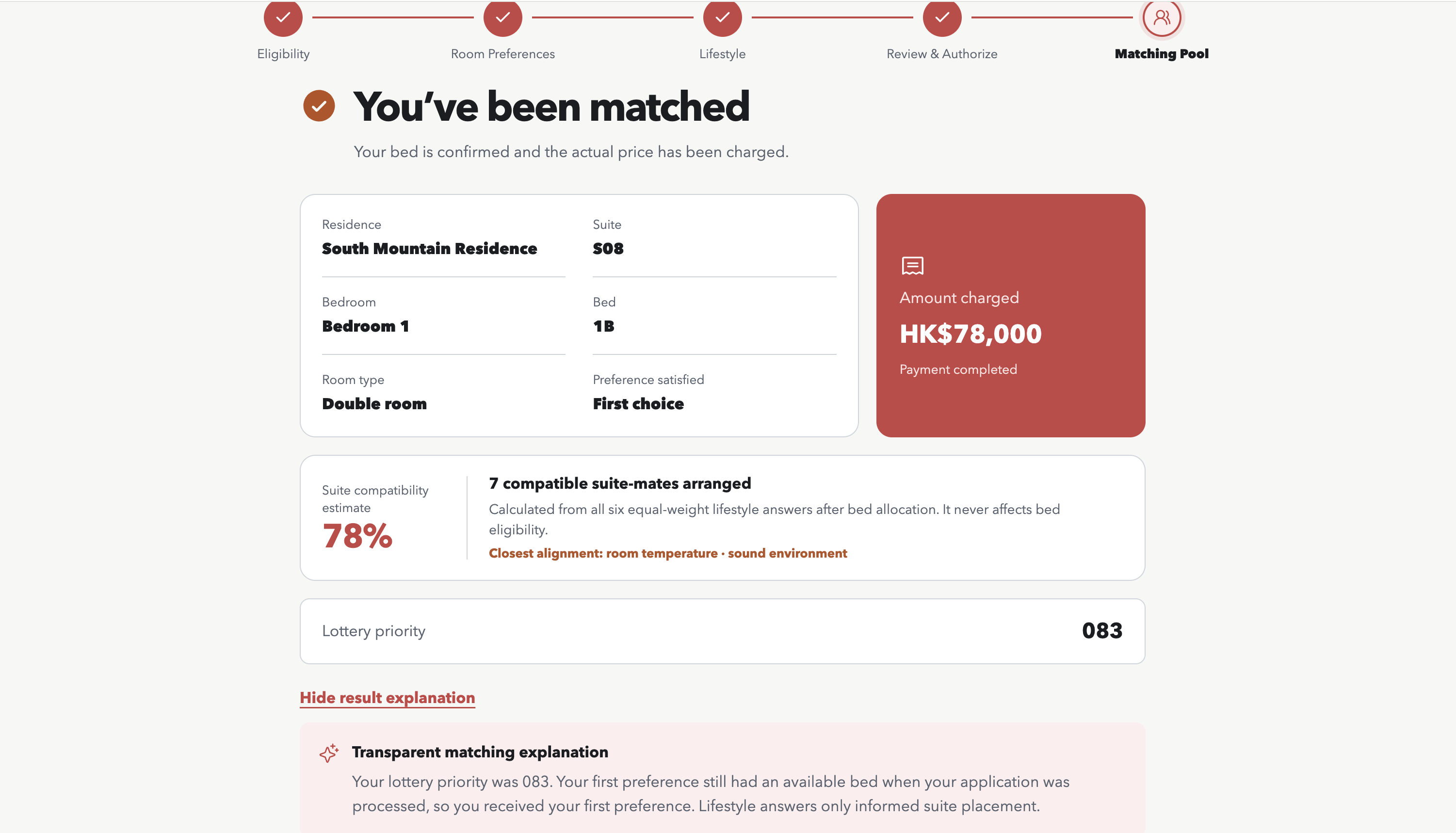Screen dimensions: 1456x833
Task: Click the orange matched confirmation checkmark
Action: point(319,106)
